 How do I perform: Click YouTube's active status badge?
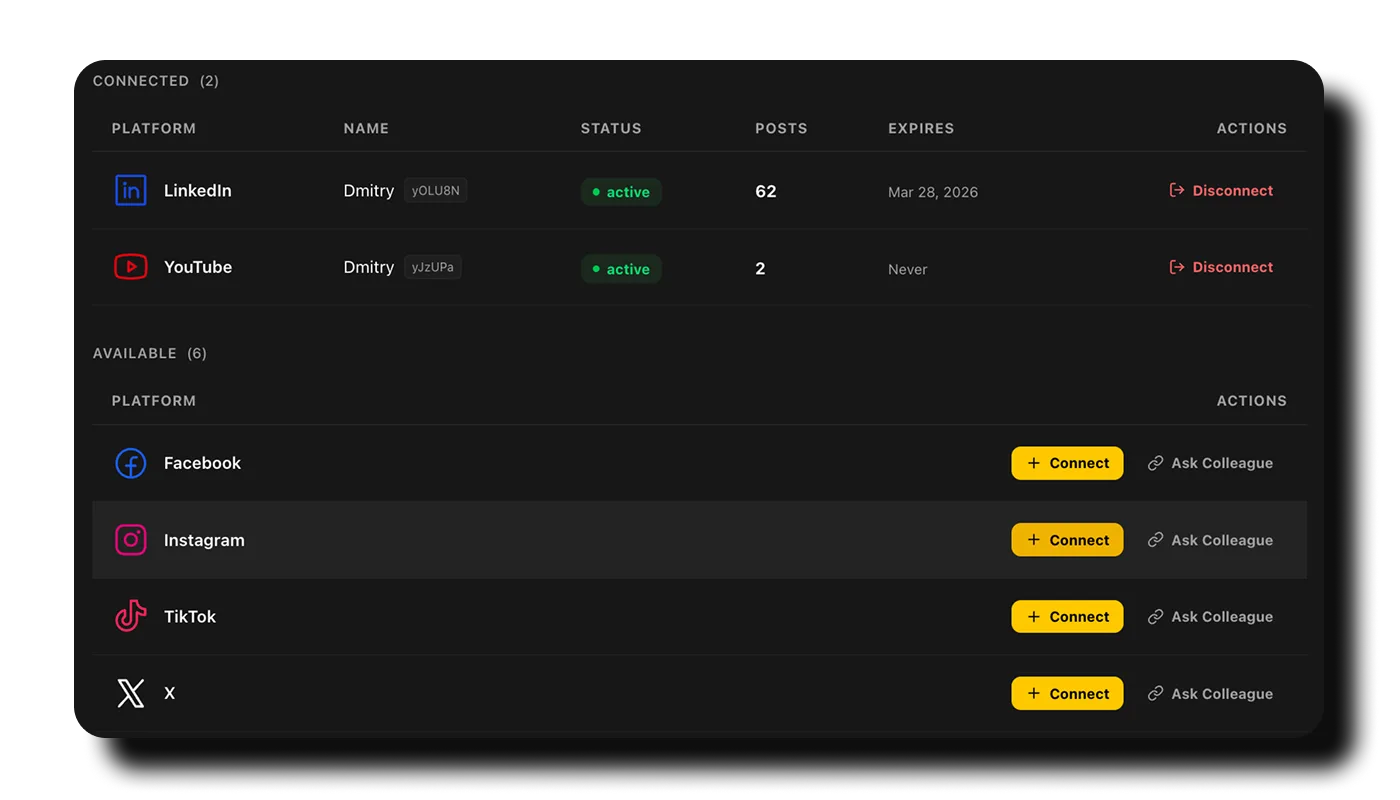point(621,269)
